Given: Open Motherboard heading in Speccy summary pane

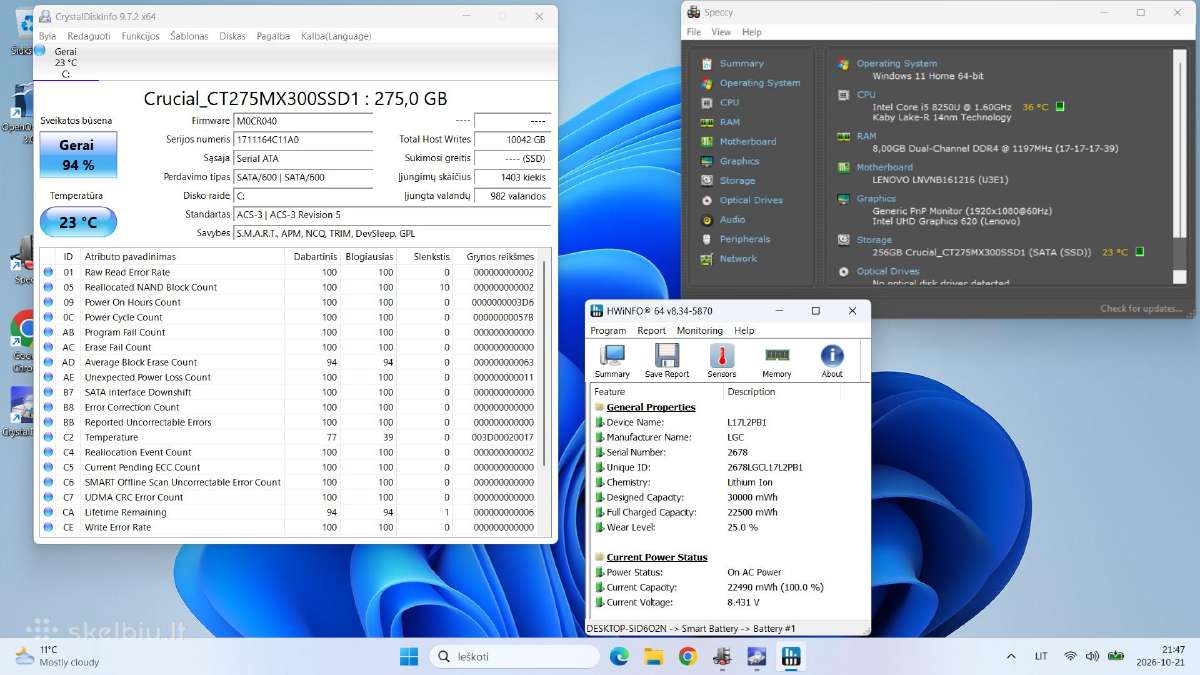Looking at the screenshot, I should click(885, 167).
